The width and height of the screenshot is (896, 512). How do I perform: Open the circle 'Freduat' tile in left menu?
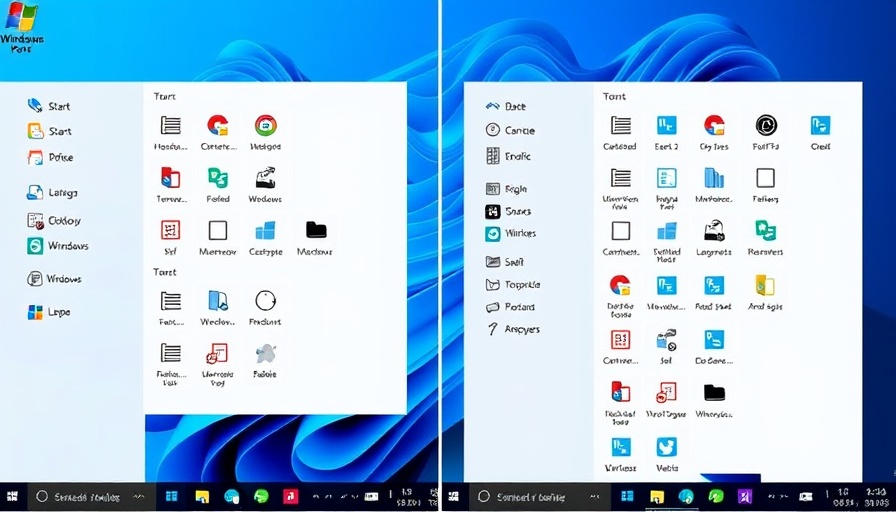265,308
